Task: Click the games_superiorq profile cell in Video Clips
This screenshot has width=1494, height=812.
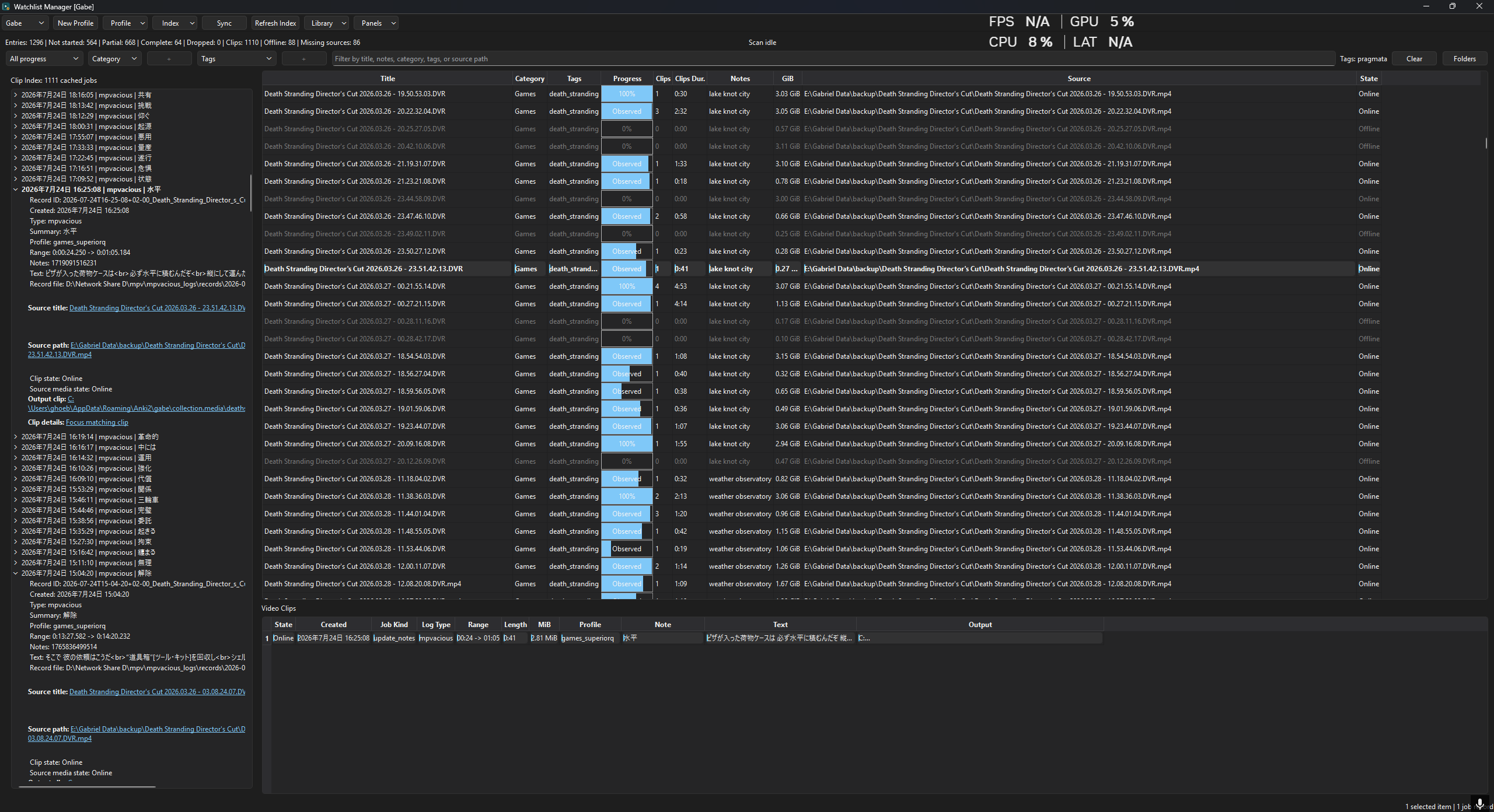Action: pyautogui.click(x=589, y=638)
